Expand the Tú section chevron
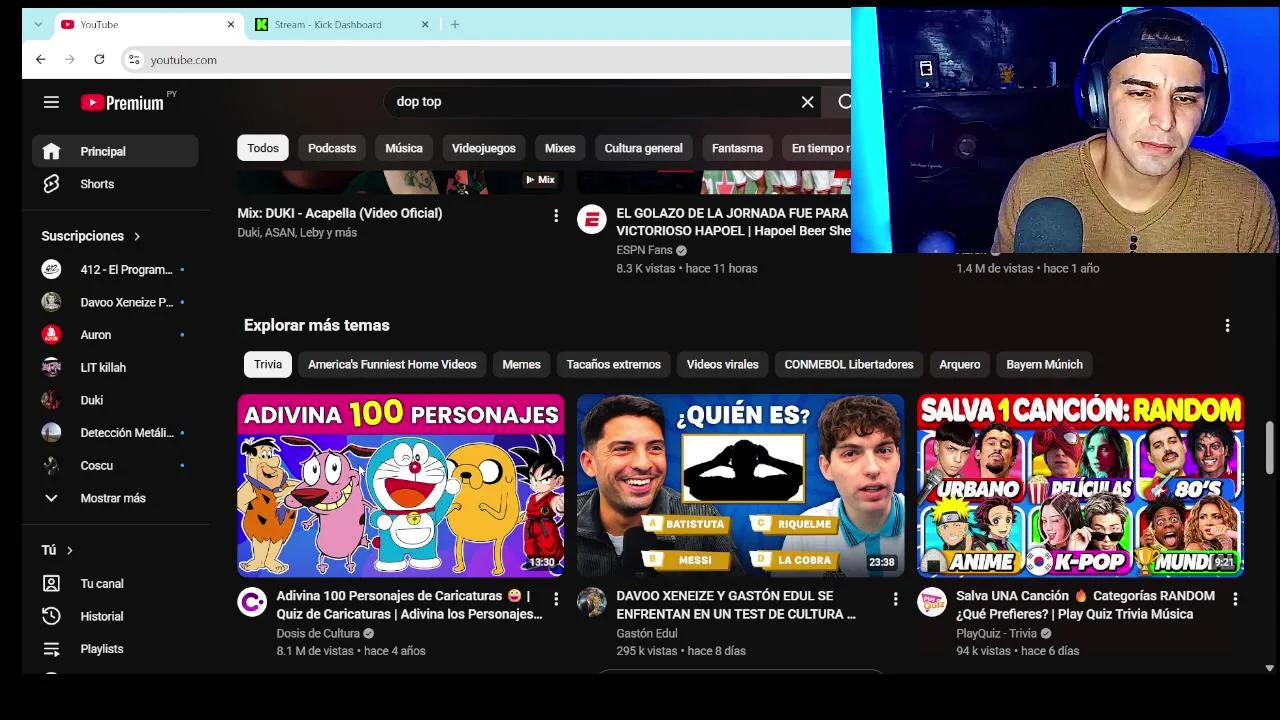The width and height of the screenshot is (1280, 720). tap(70, 550)
